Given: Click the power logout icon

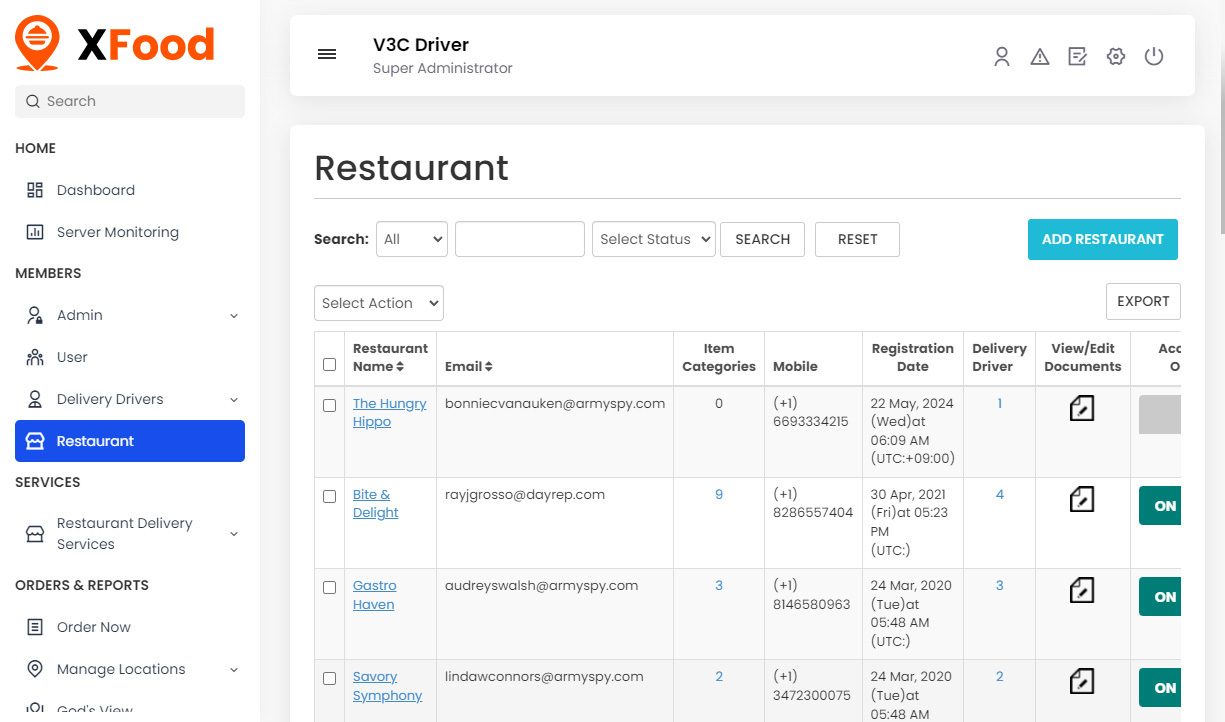Looking at the screenshot, I should pos(1154,57).
